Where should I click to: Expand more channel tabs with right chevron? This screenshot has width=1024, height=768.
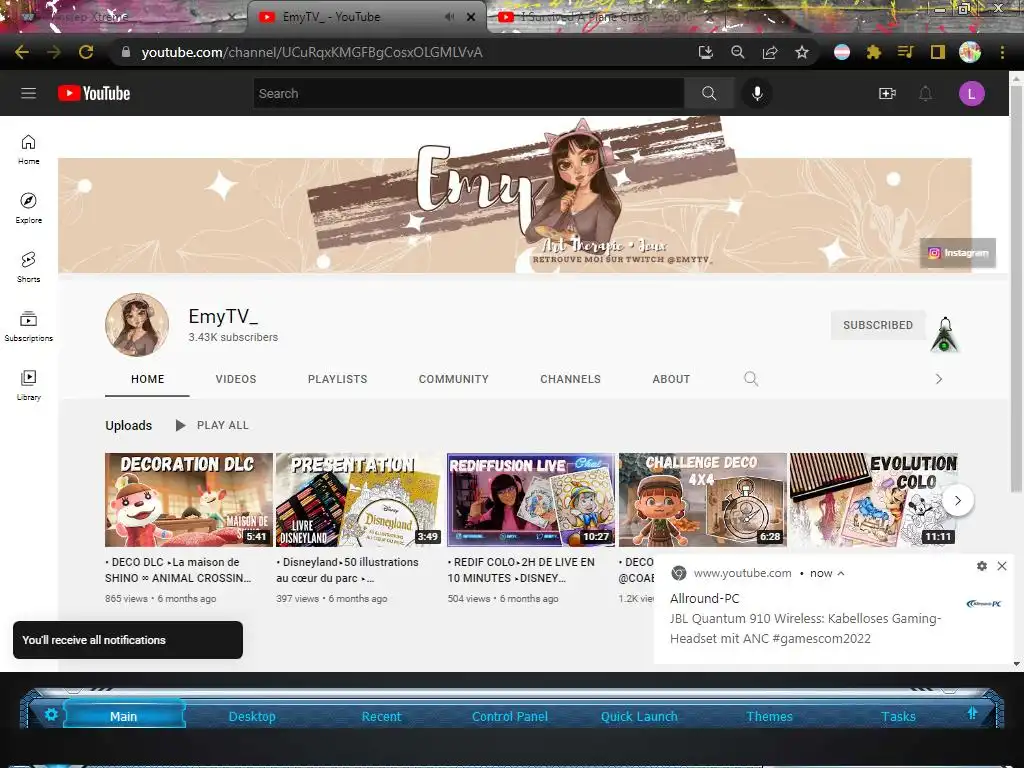[938, 379]
